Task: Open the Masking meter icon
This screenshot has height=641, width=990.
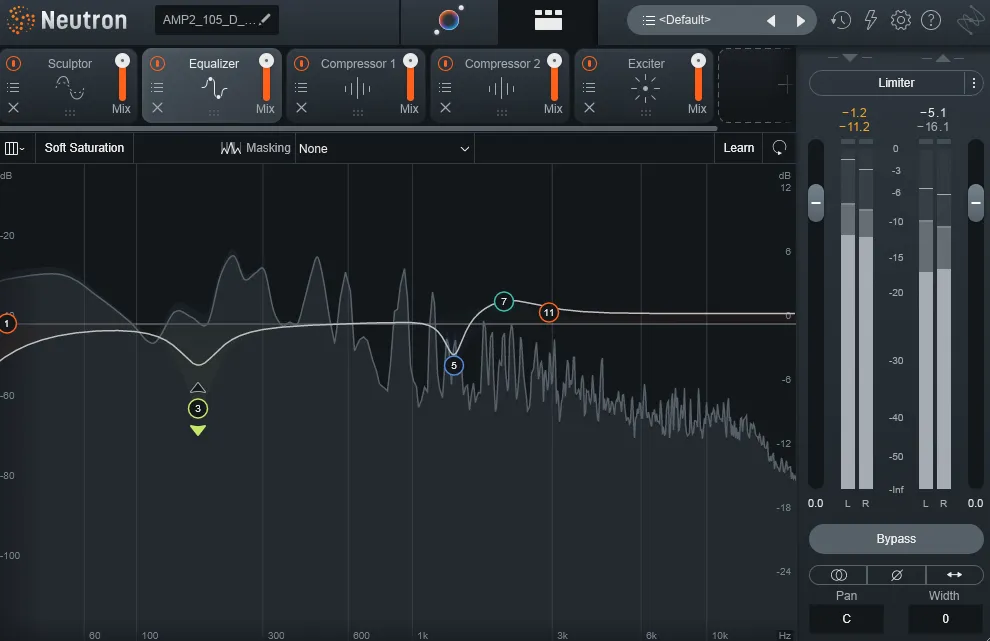Action: click(230, 147)
